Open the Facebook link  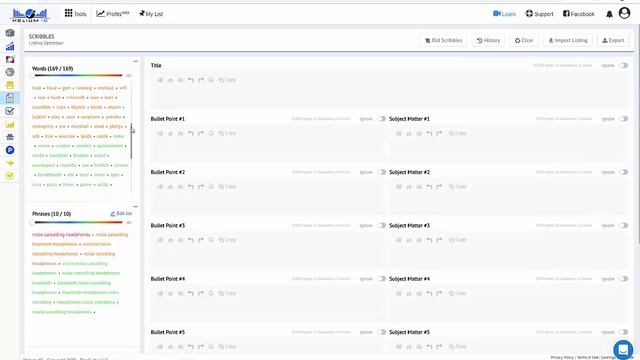coord(578,14)
